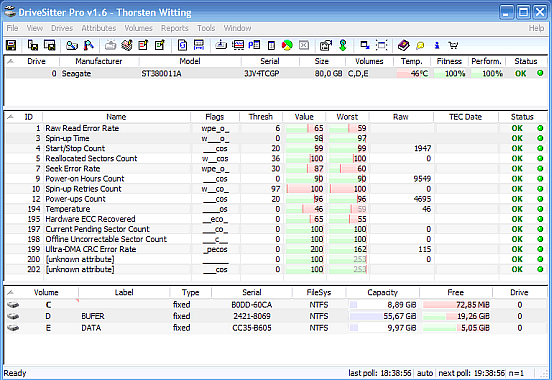
Task: Click the Fitness column header
Action: (449, 61)
